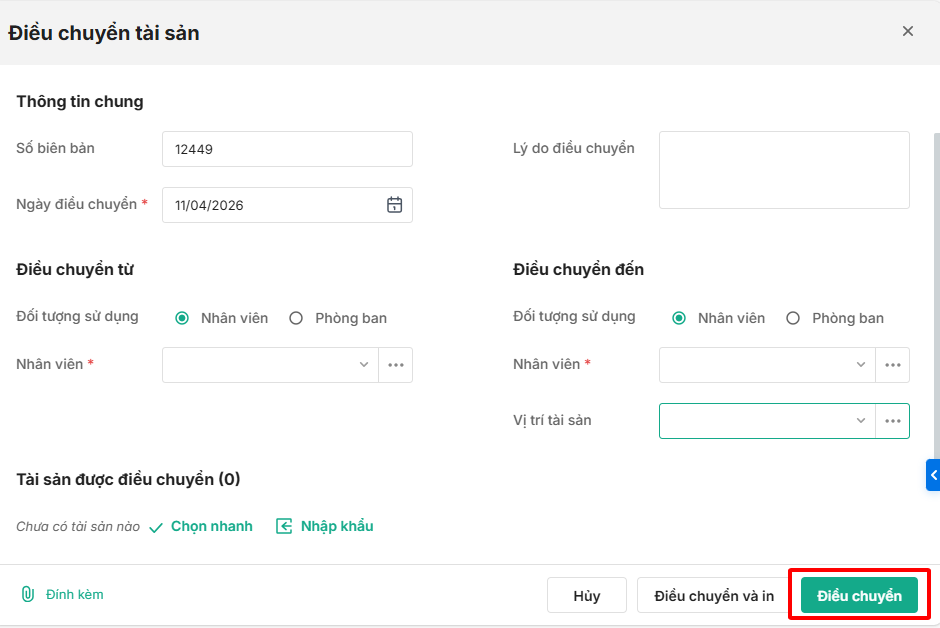Expand the source Nhân viên dropdown
The width and height of the screenshot is (940, 628).
(x=364, y=365)
